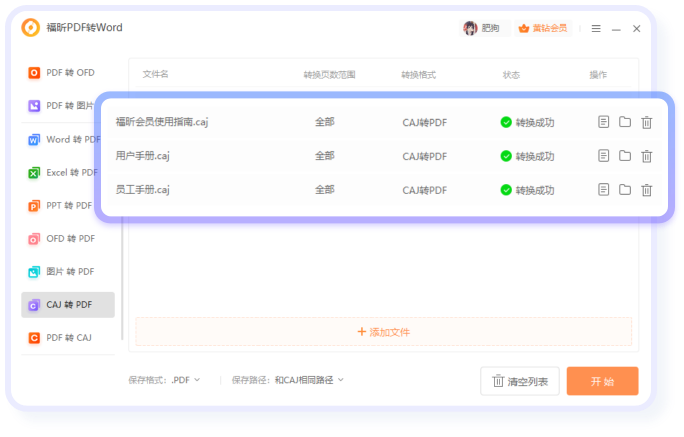684x437 pixels.
Task: Open output folder for 员工手册.caj
Action: (625, 190)
